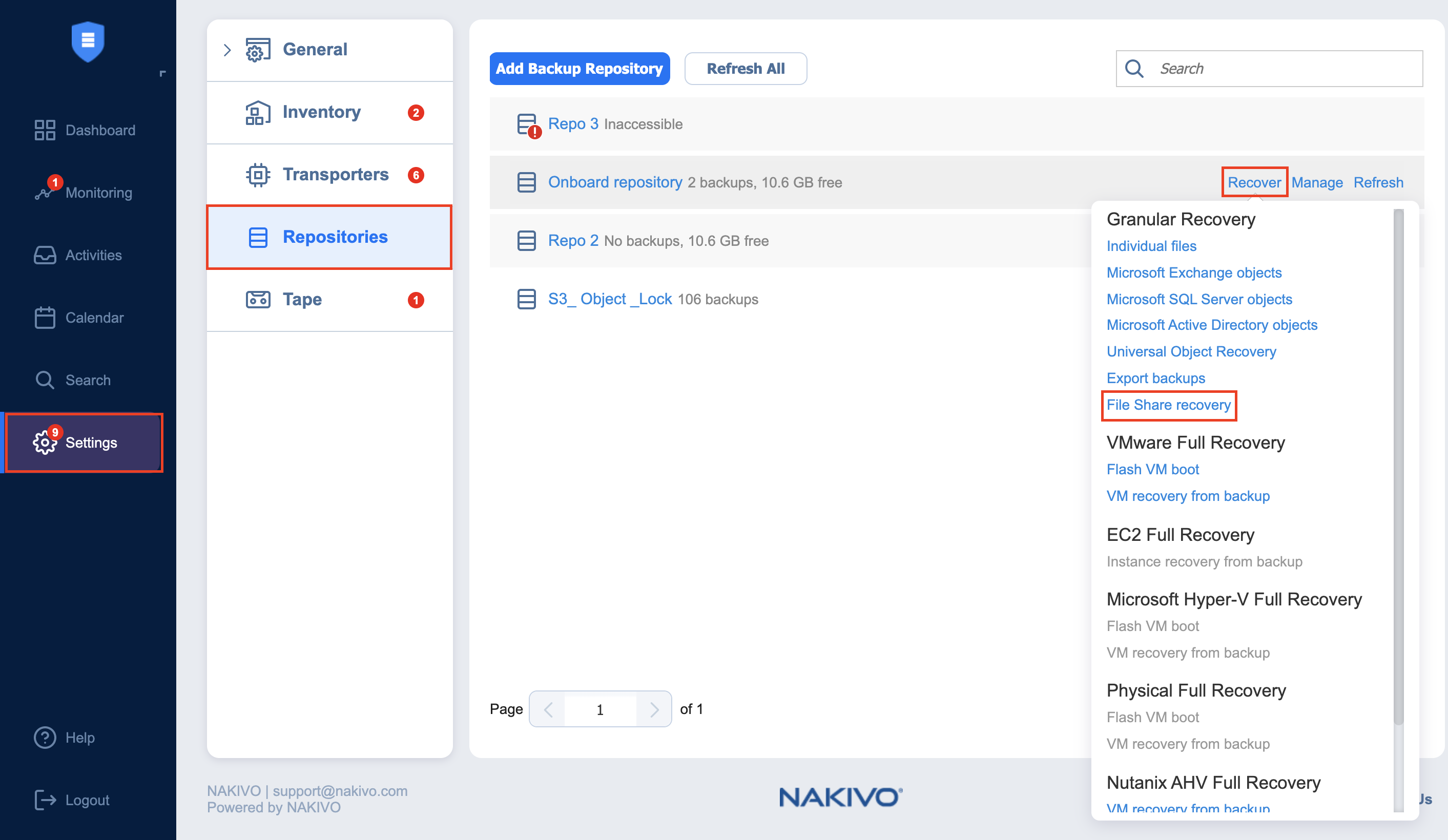Click the Transporters chip icon
This screenshot has width=1448, height=840.
(258, 175)
